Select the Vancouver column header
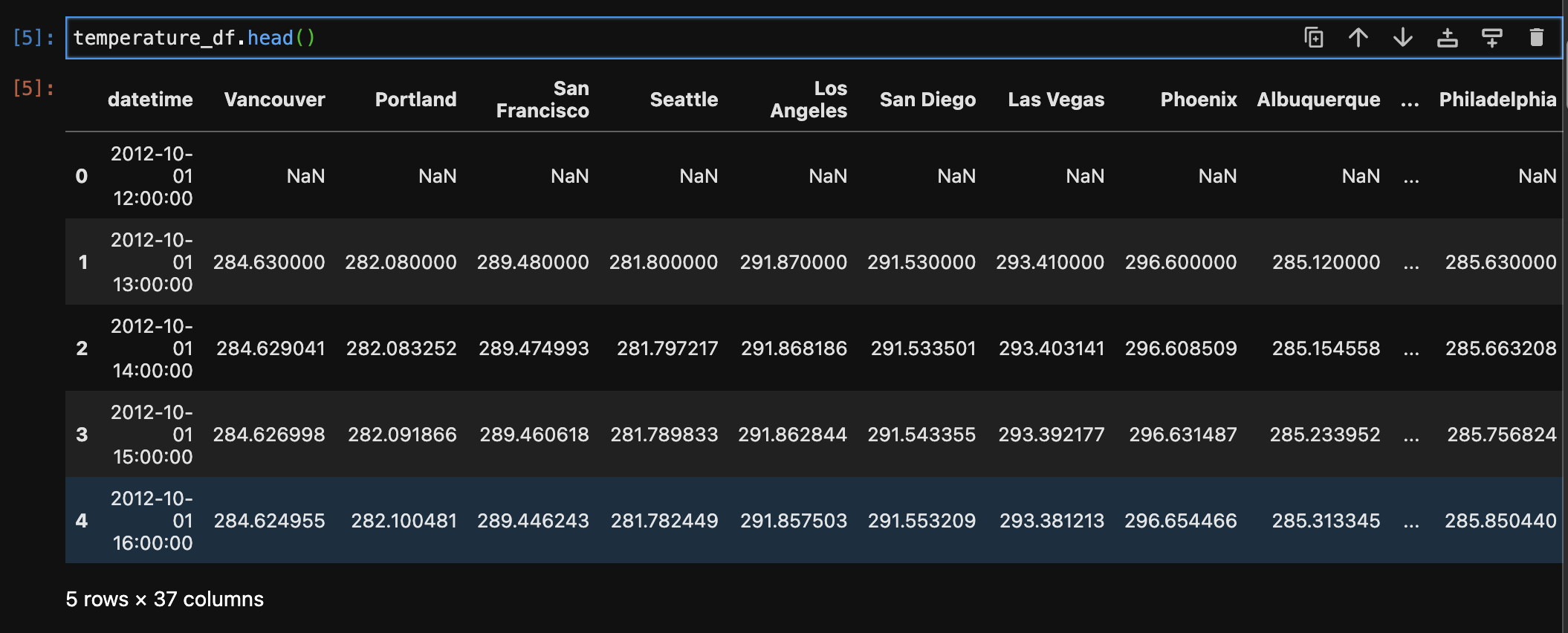The width and height of the screenshot is (1568, 633). 275,100
